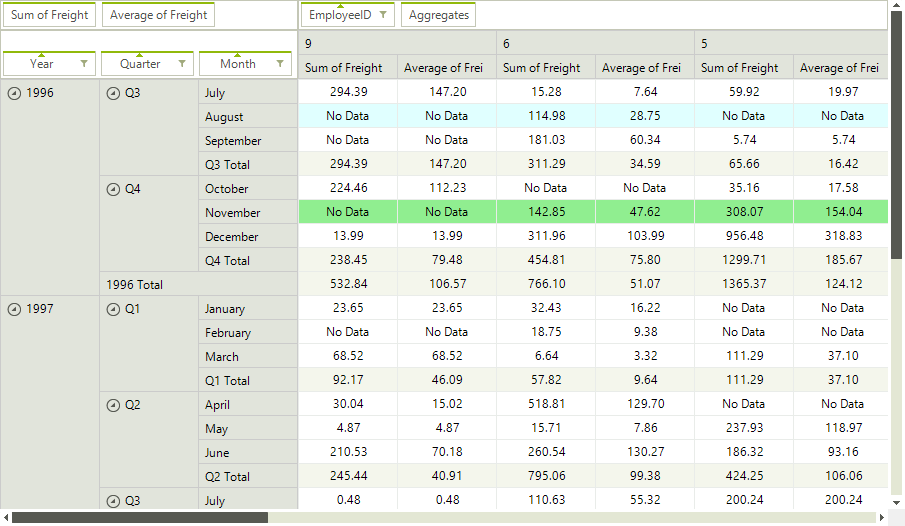Click the horizontal scrollbar thumb

point(140,517)
